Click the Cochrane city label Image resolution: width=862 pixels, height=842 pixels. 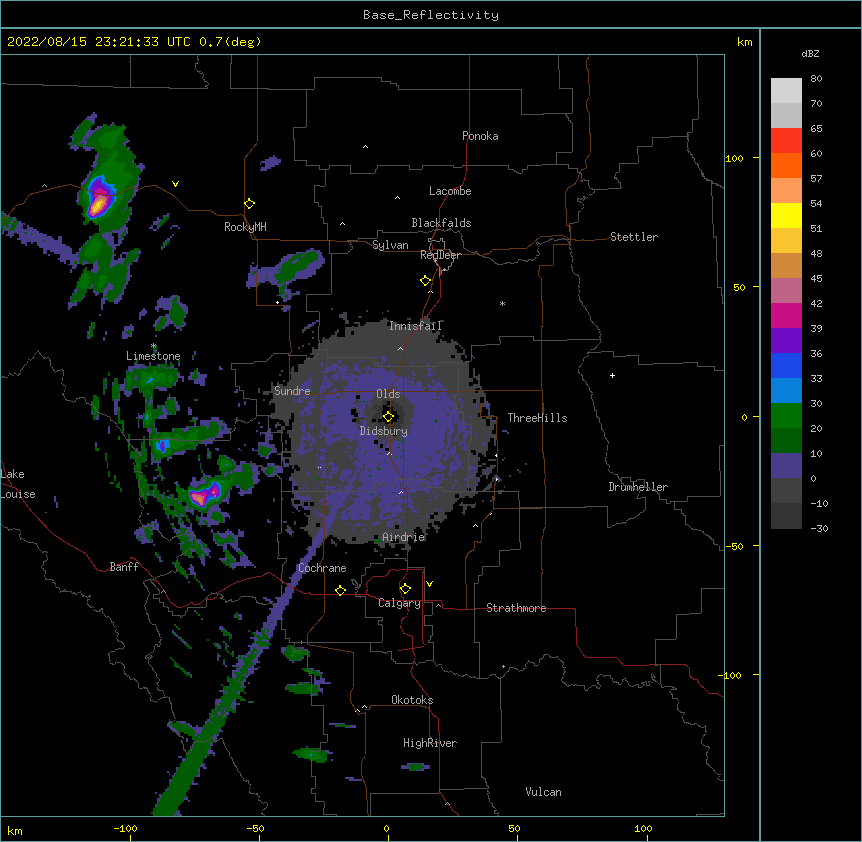322,568
